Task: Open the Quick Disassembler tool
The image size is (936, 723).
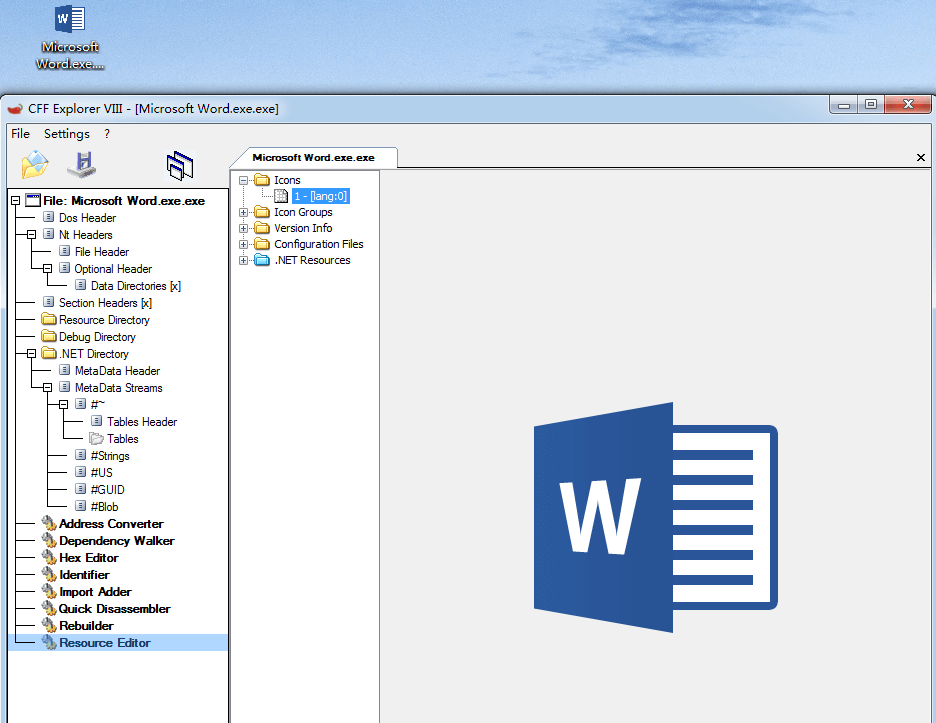Action: coord(114,609)
